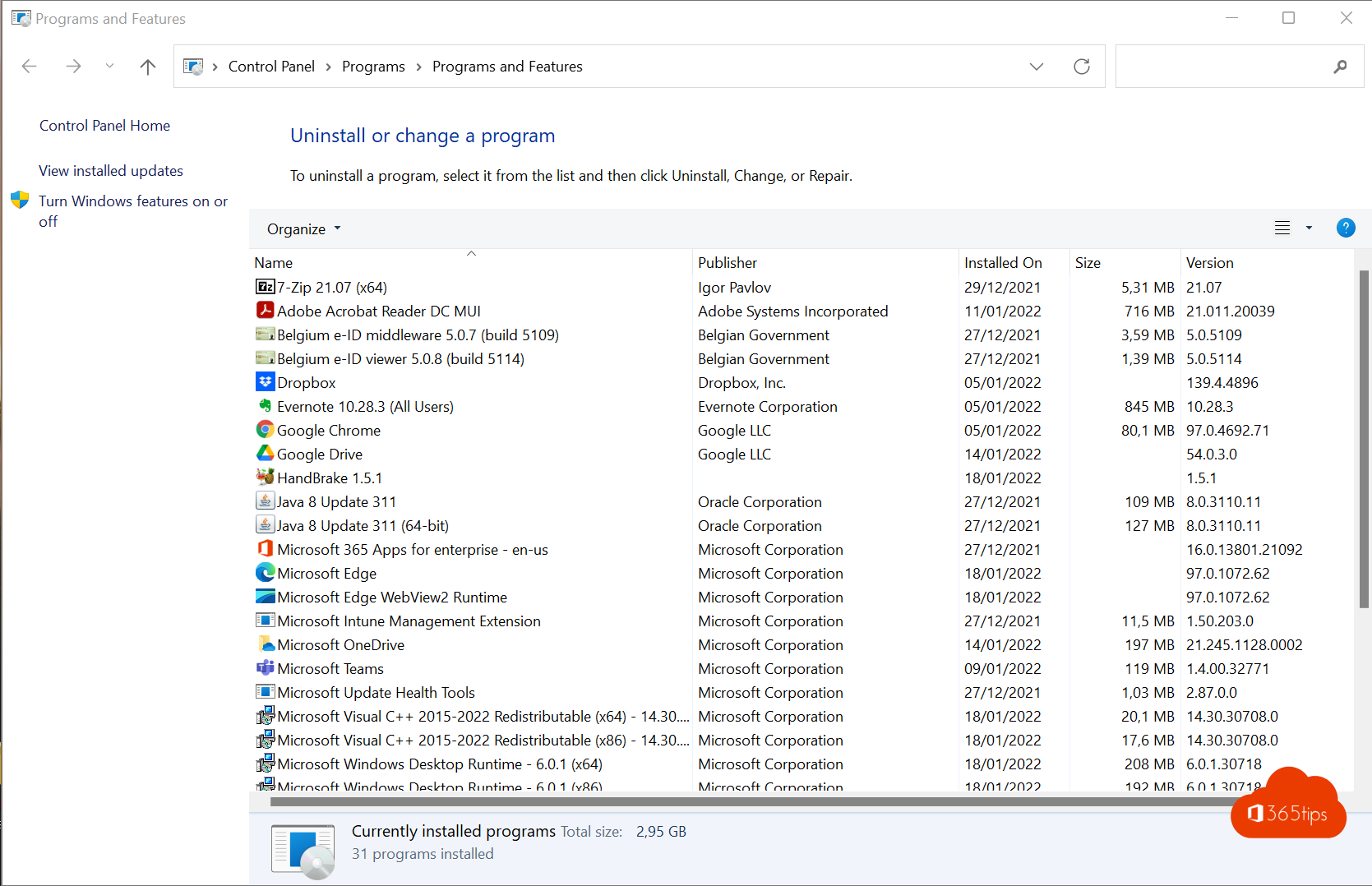Screen dimensions: 1372x886
Task: Click the Visual C++ Redistributable (x86) icon
Action: tap(265, 740)
